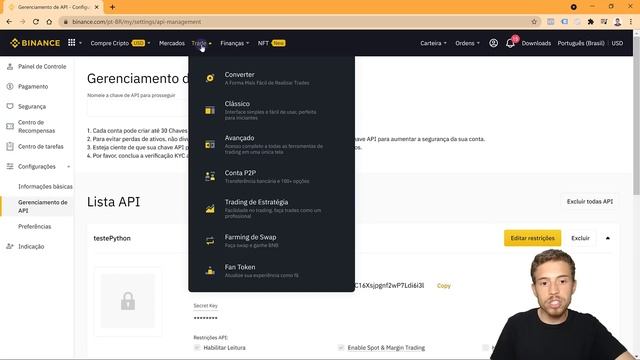This screenshot has height=360, width=640.
Task: Click the Conta P2P icon
Action: pyautogui.click(x=210, y=176)
